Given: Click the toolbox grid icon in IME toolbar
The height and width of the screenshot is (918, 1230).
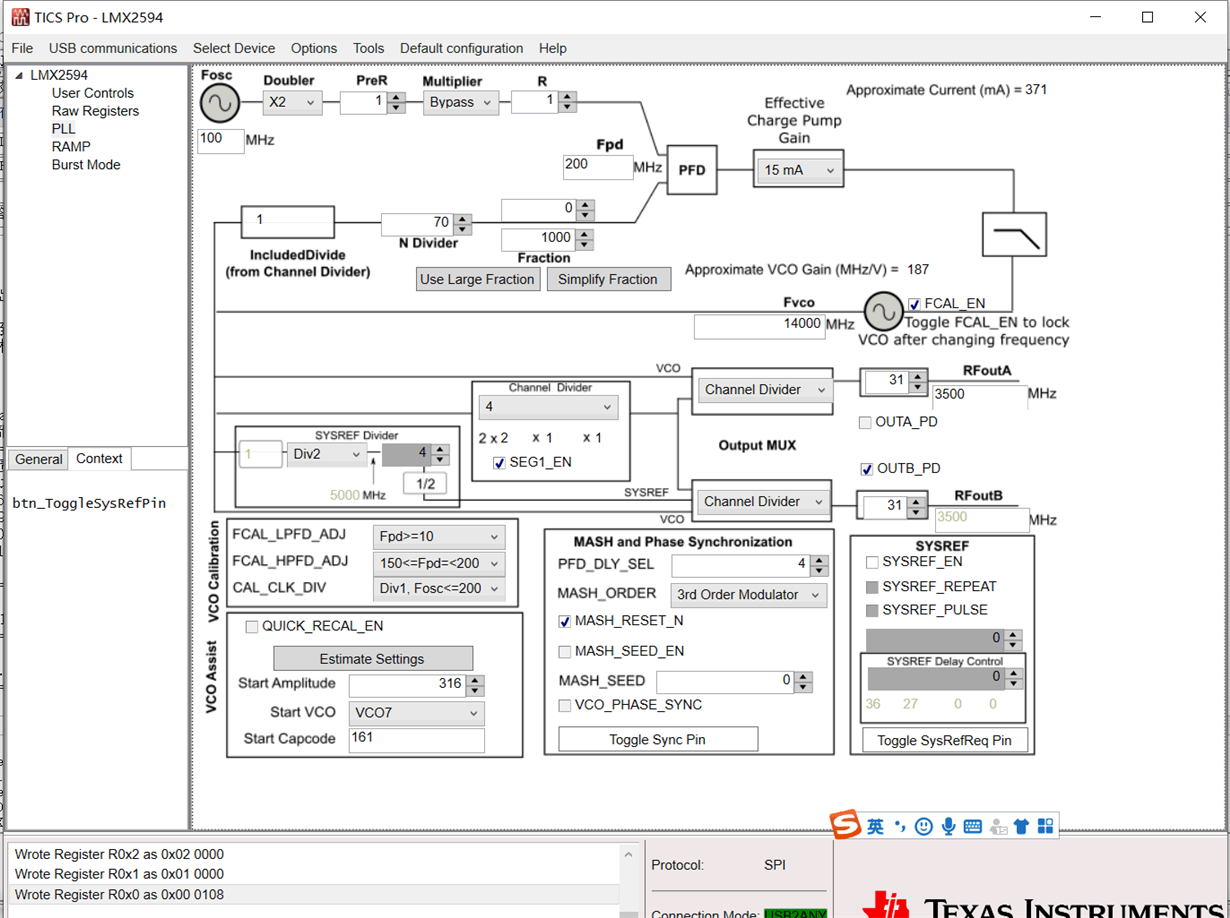Looking at the screenshot, I should (x=1045, y=826).
